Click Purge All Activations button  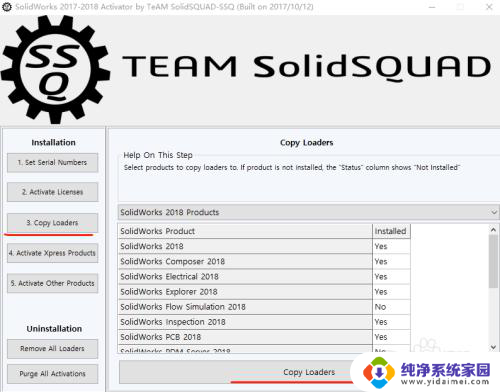(53, 374)
